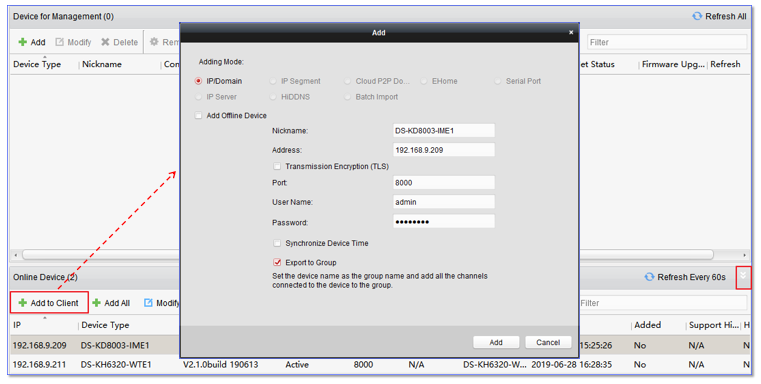The width and height of the screenshot is (761, 384).
Task: Select Serial Port adding mode
Action: 497,81
